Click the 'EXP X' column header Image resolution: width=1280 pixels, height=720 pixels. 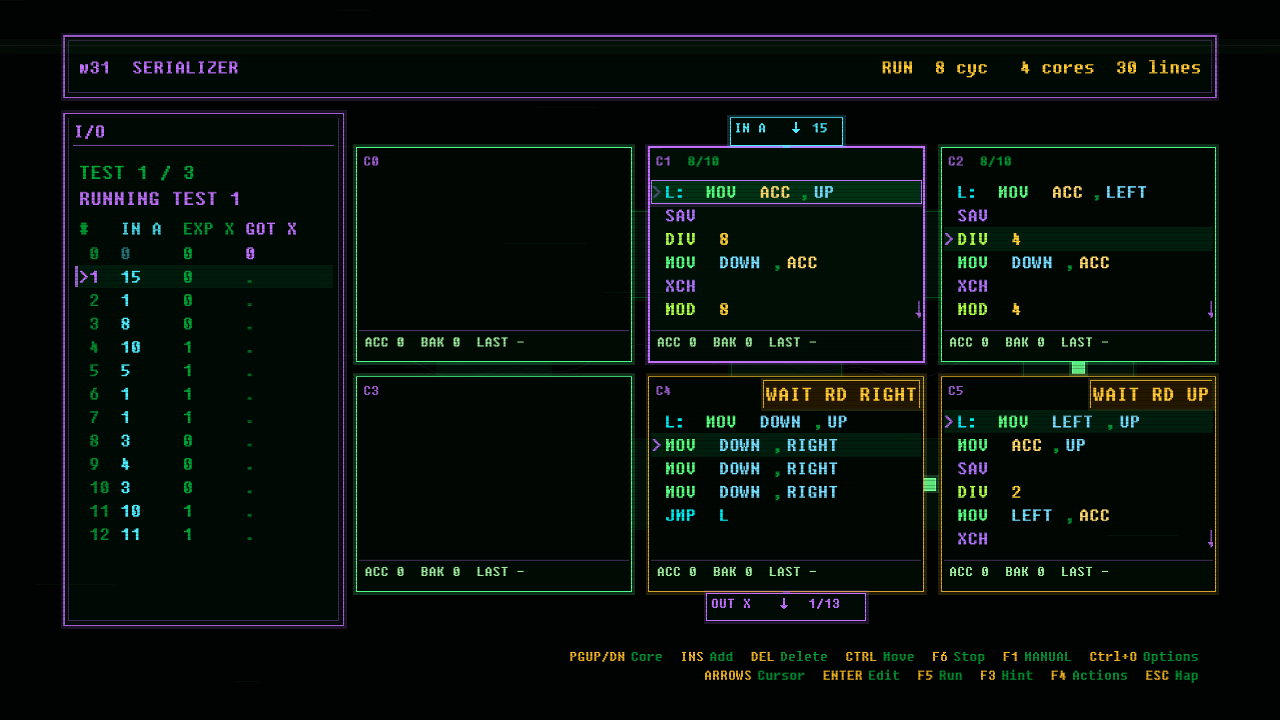coord(208,229)
